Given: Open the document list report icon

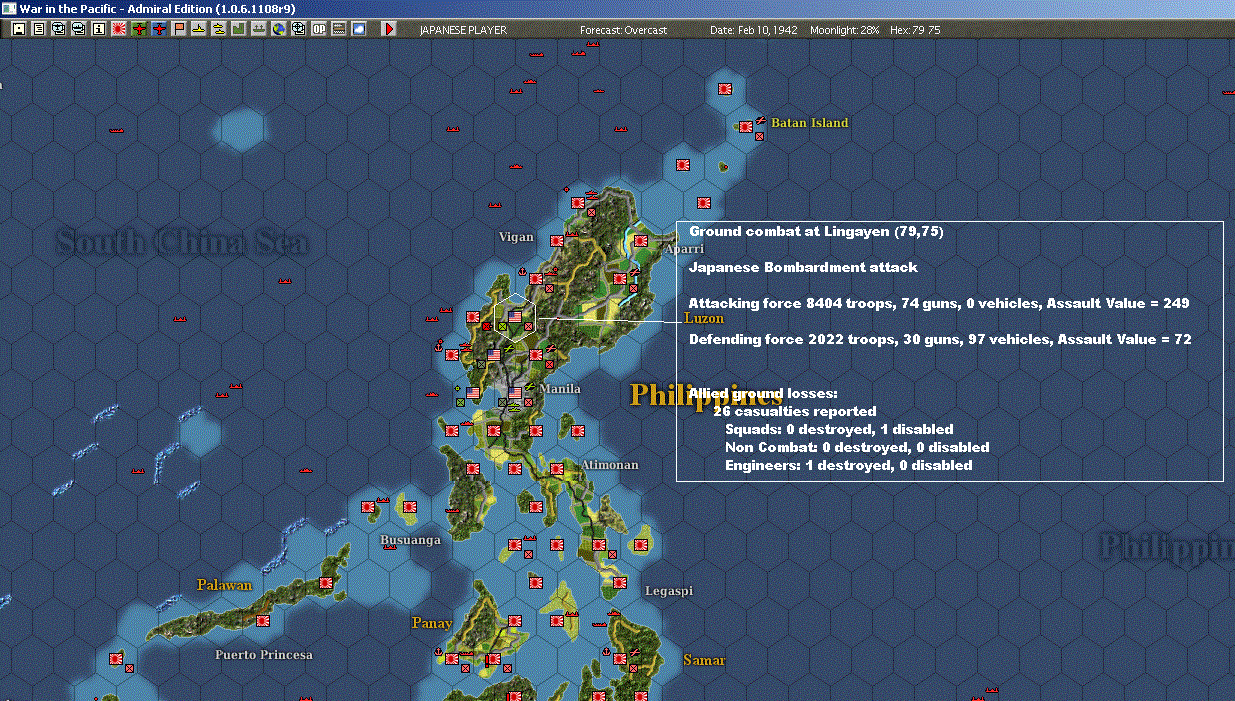Looking at the screenshot, I should click(x=38, y=29).
